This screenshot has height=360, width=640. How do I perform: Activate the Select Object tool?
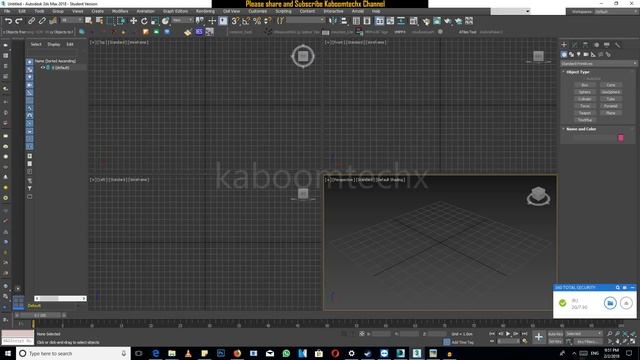89,21
